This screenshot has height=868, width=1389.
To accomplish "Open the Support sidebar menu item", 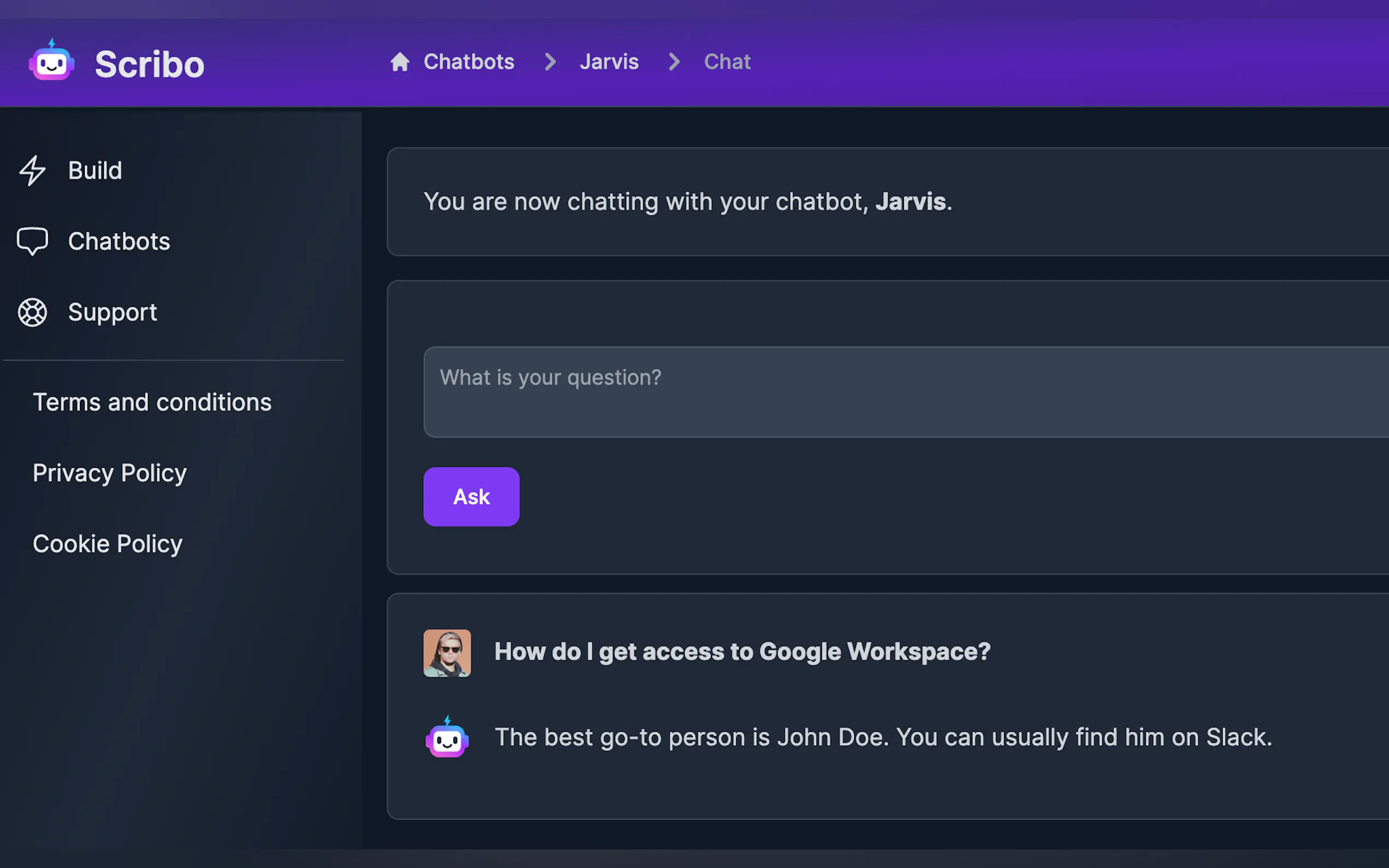I will (x=113, y=312).
